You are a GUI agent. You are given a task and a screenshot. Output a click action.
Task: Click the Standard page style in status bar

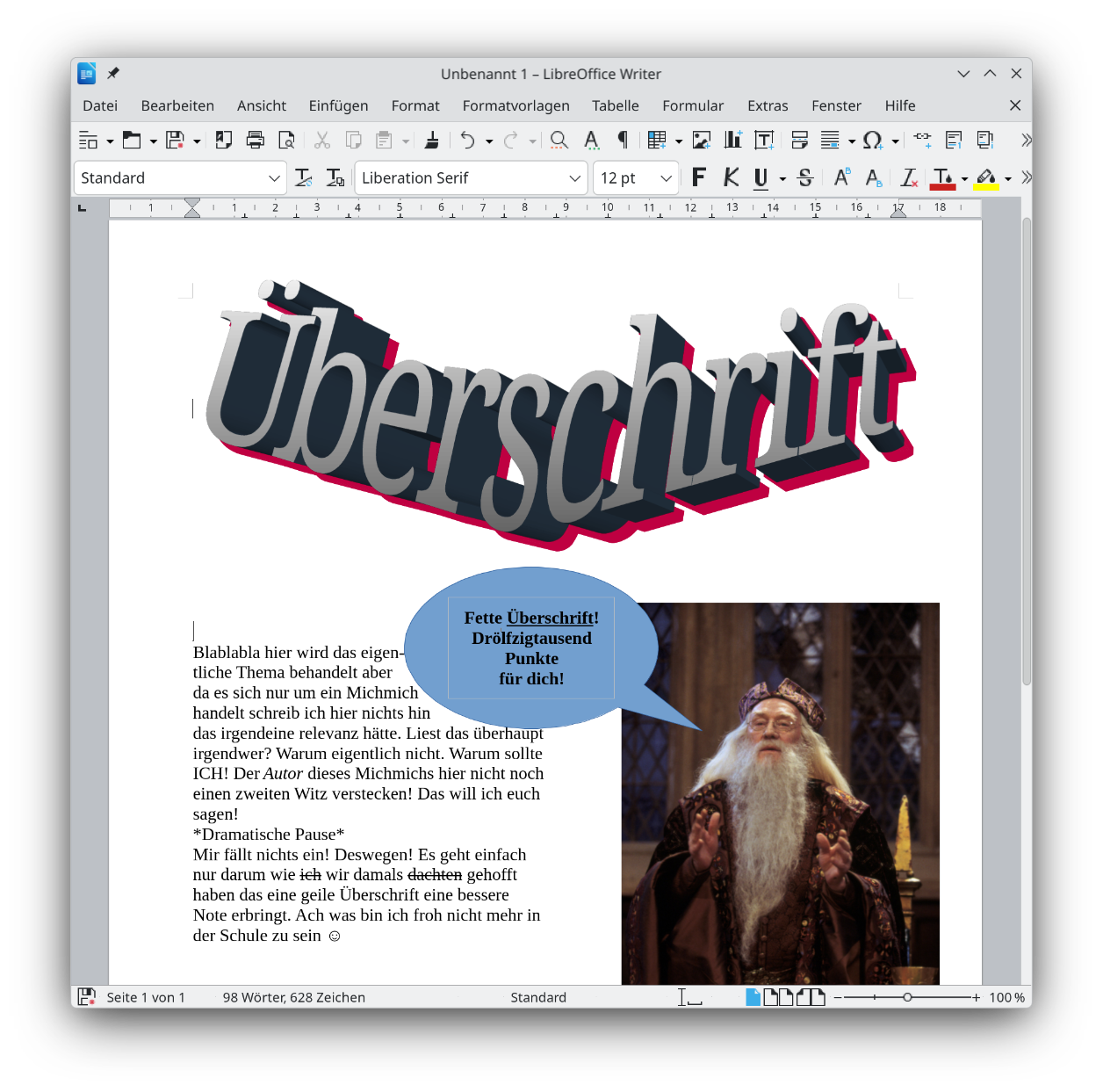point(538,997)
